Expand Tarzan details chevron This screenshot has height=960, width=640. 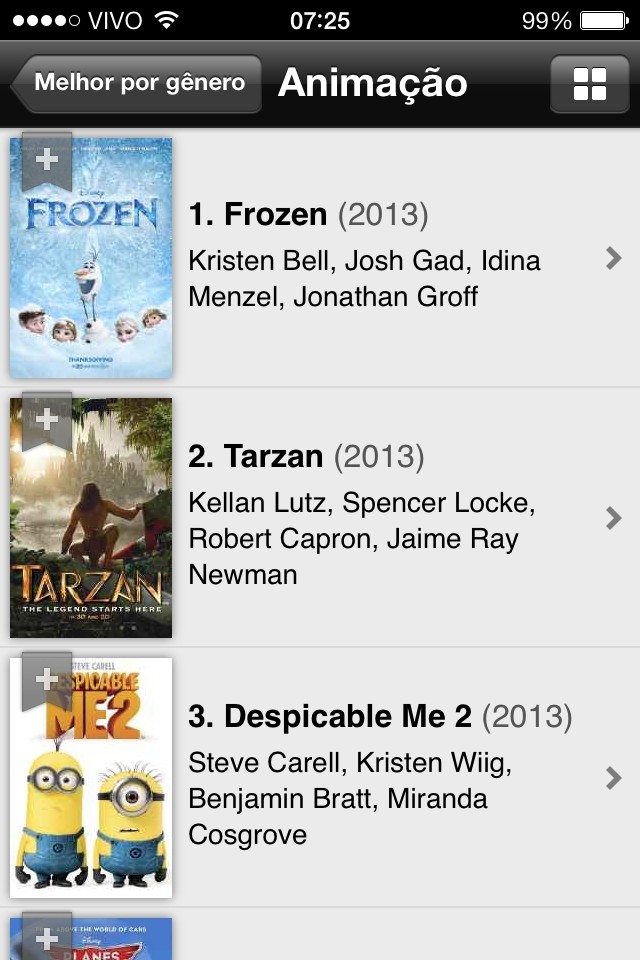(x=614, y=518)
